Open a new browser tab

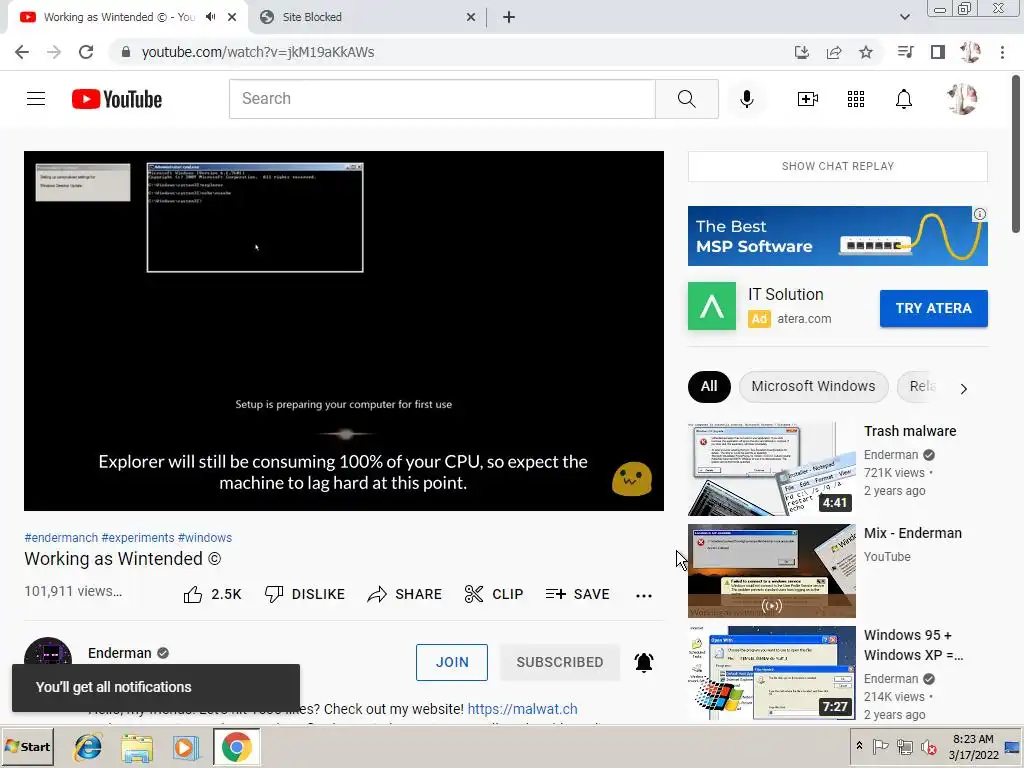pyautogui.click(x=509, y=17)
